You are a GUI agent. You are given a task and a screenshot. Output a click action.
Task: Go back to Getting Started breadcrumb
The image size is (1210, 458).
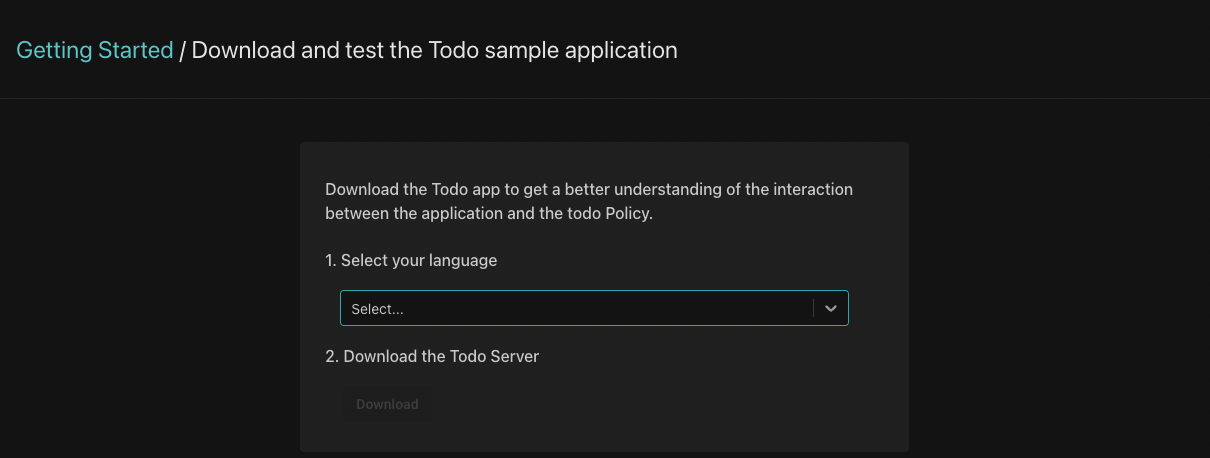[x=95, y=50]
